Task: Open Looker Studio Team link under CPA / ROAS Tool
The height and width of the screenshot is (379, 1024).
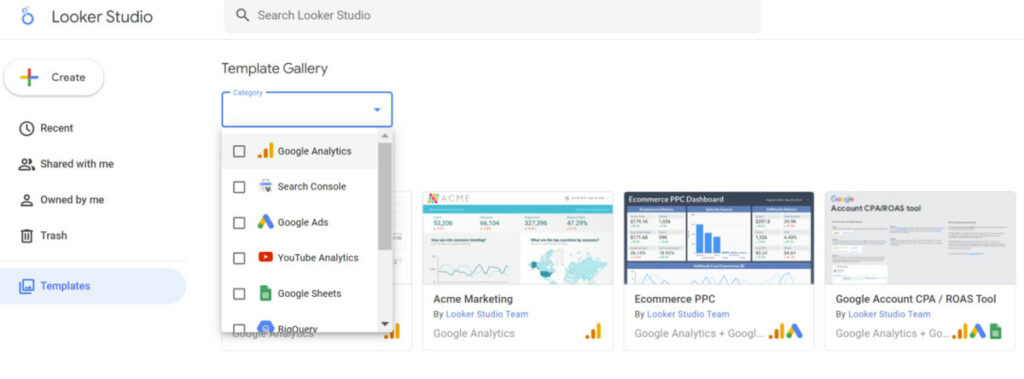Action: (x=889, y=314)
